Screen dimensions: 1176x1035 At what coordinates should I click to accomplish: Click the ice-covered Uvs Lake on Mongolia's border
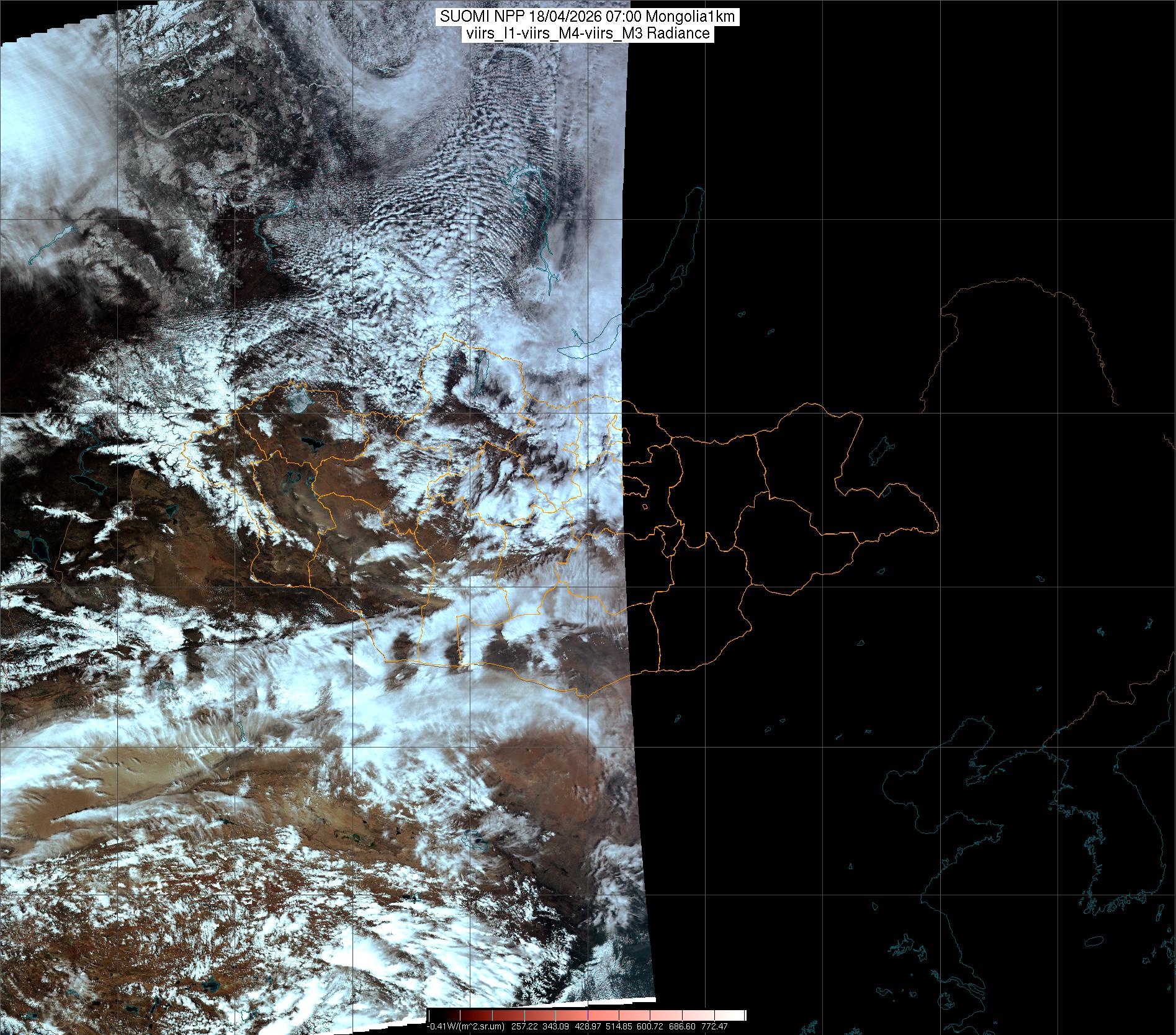click(299, 398)
